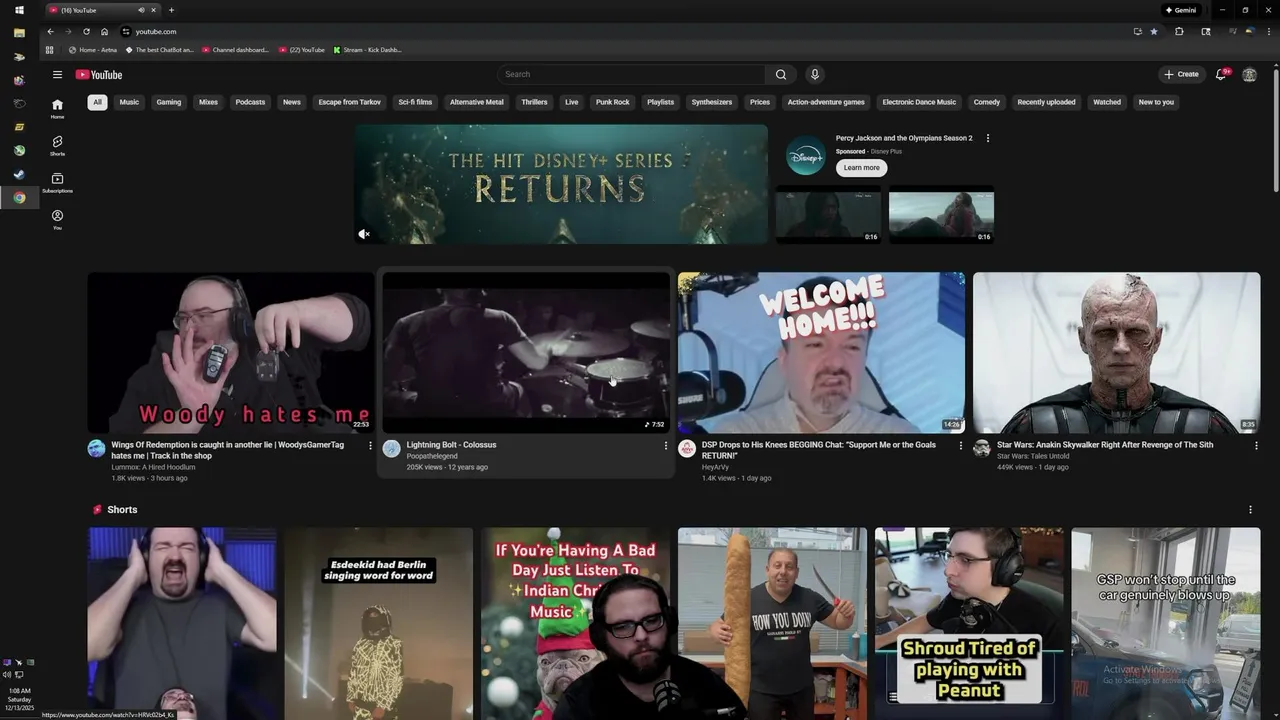Open Chrome profile avatar in toolbar
1280x720 pixels.
click(1250, 31)
